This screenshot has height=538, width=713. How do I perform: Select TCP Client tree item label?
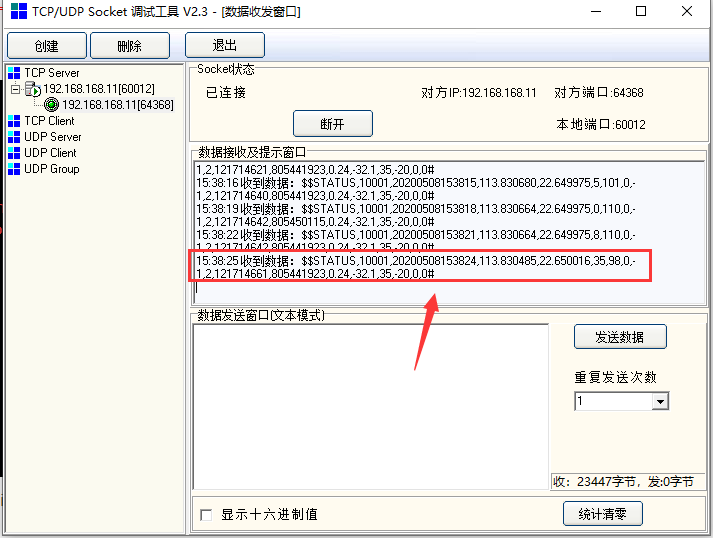(x=50, y=121)
